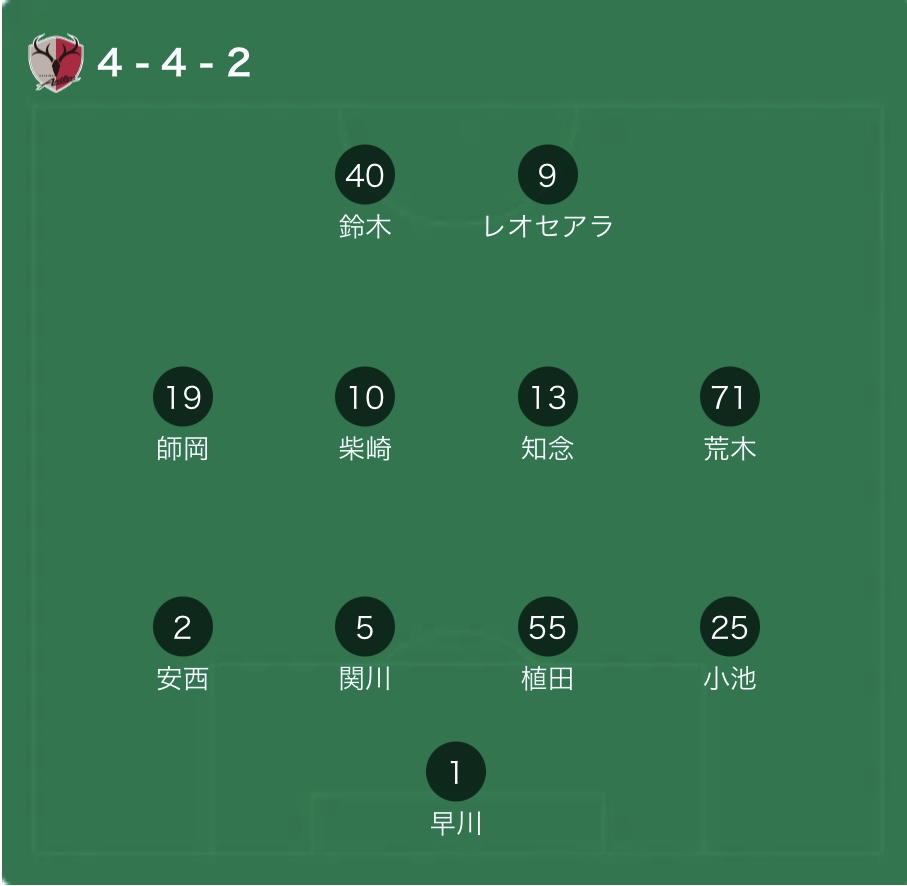
Task: Open player number 13 badge
Action: pos(548,396)
